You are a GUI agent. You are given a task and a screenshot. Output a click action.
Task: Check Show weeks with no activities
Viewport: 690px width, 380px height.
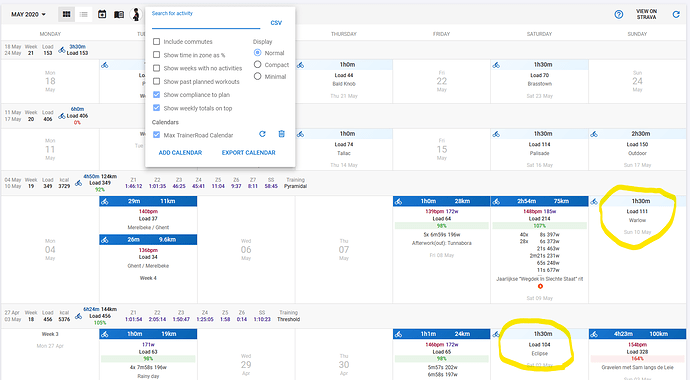(x=156, y=68)
